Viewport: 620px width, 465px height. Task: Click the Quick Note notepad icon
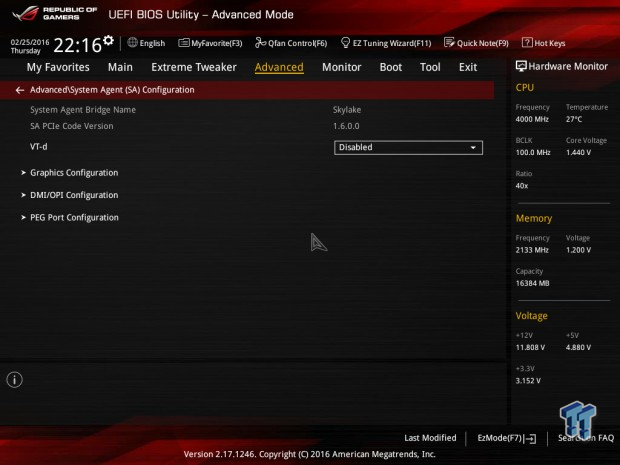449,42
